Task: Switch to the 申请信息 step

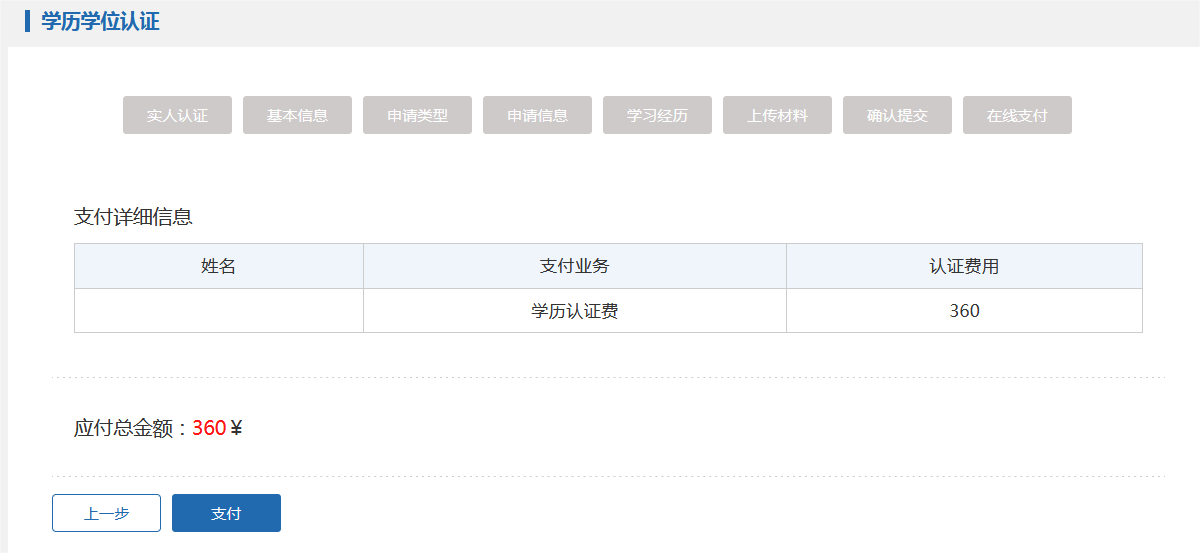Action: pos(537,115)
